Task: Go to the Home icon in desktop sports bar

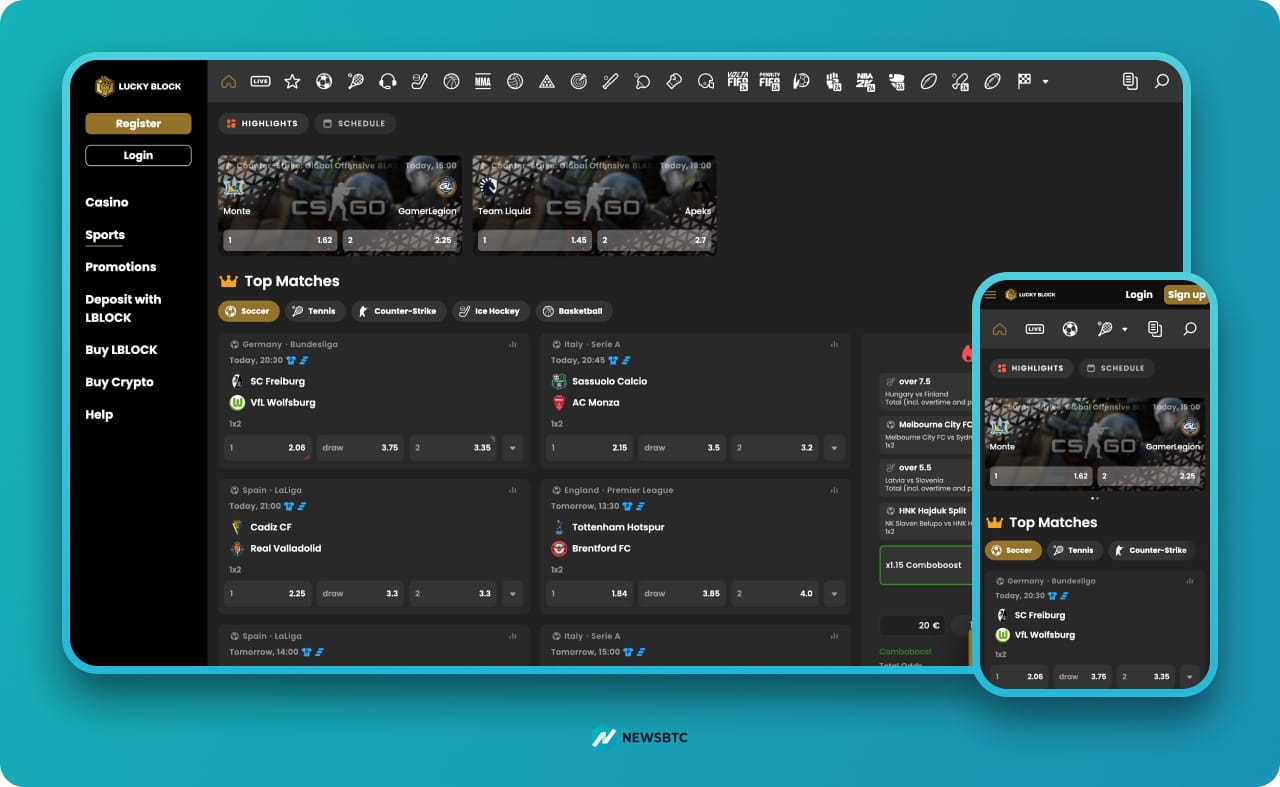Action: 228,81
